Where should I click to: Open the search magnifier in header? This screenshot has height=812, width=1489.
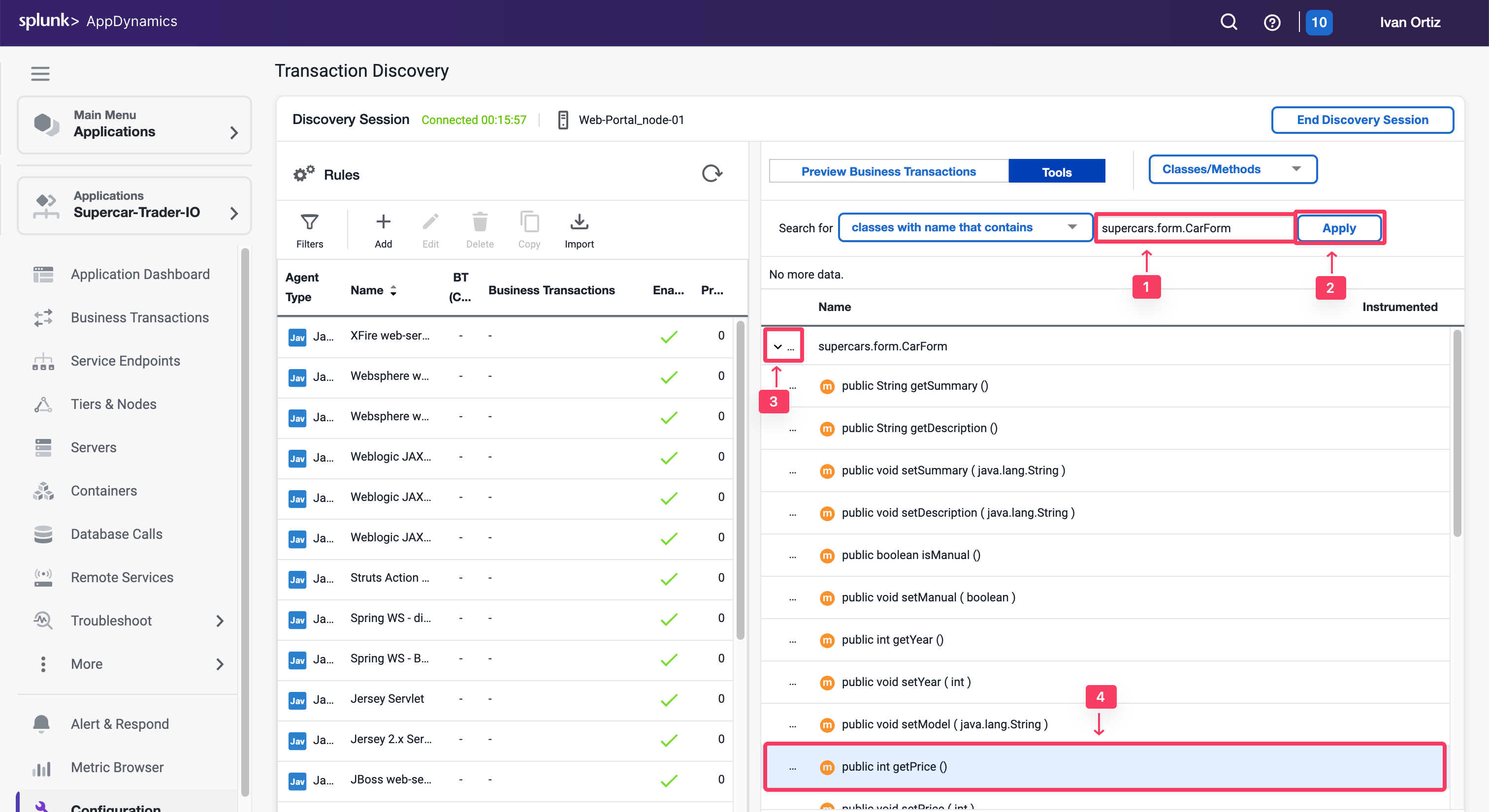1229,23
